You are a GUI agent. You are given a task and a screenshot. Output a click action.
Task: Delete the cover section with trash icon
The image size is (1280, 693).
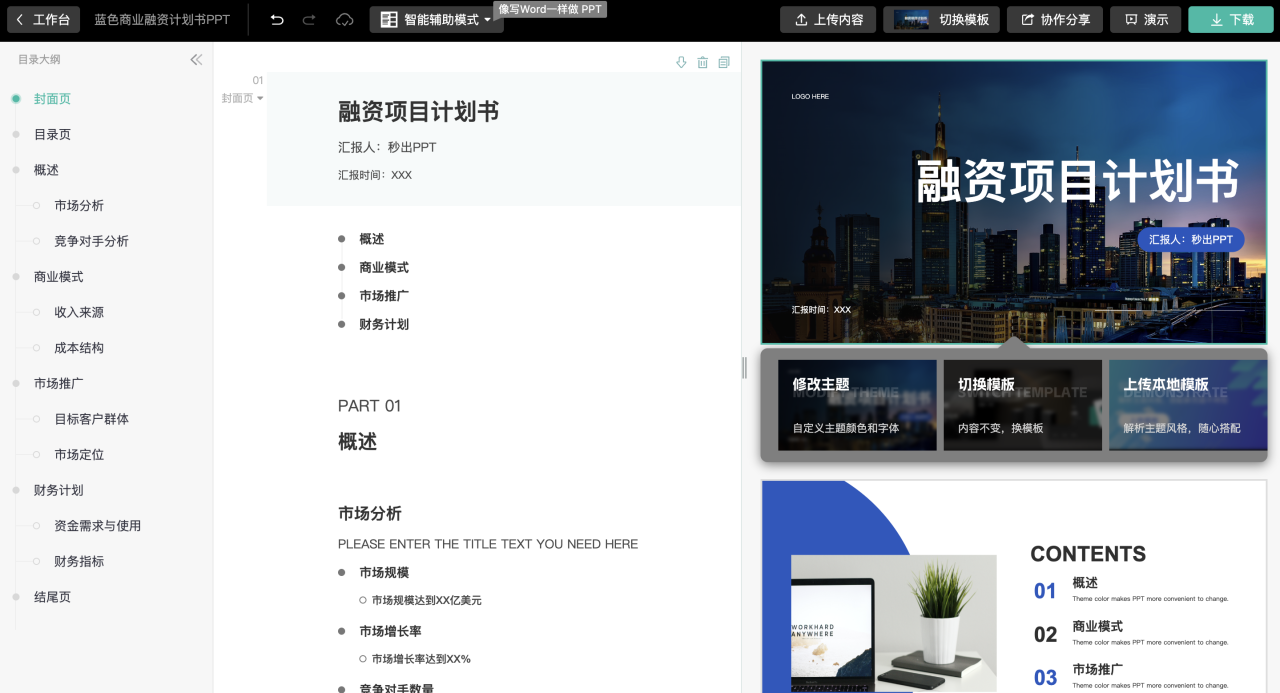(x=702, y=62)
